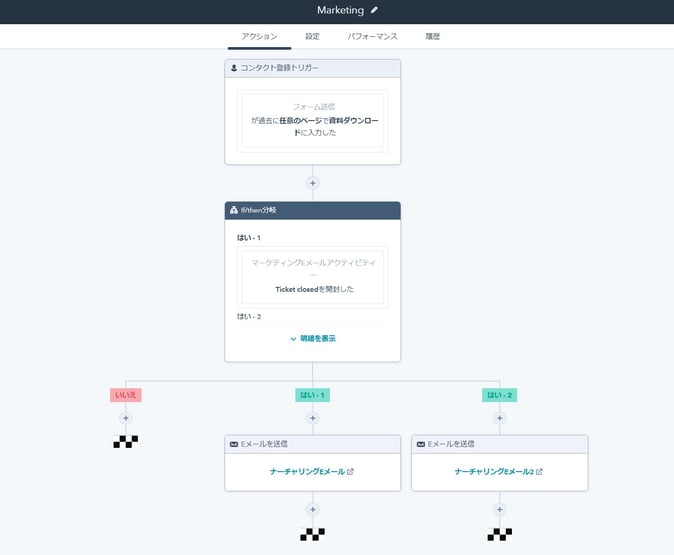Click the はい - 1 heading inside If/then card
This screenshot has height=555, width=674.
248,238
